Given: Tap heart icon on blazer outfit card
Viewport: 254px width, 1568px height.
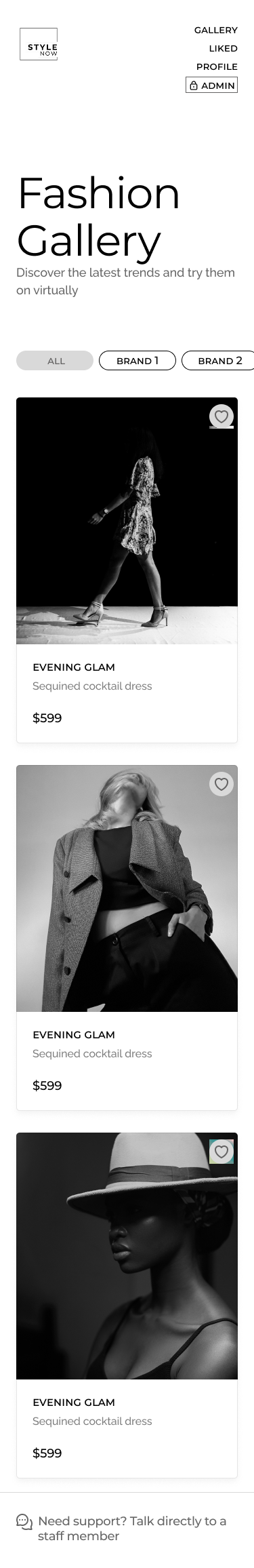Looking at the screenshot, I should [x=221, y=783].
